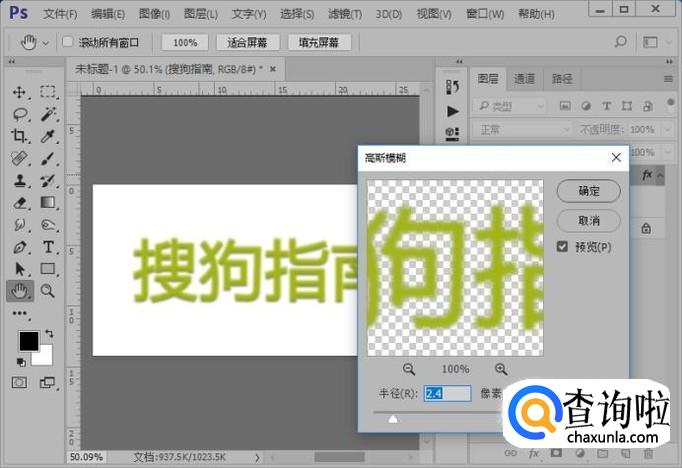Switch to the 路径 tab
The width and height of the screenshot is (682, 468).
click(x=562, y=79)
